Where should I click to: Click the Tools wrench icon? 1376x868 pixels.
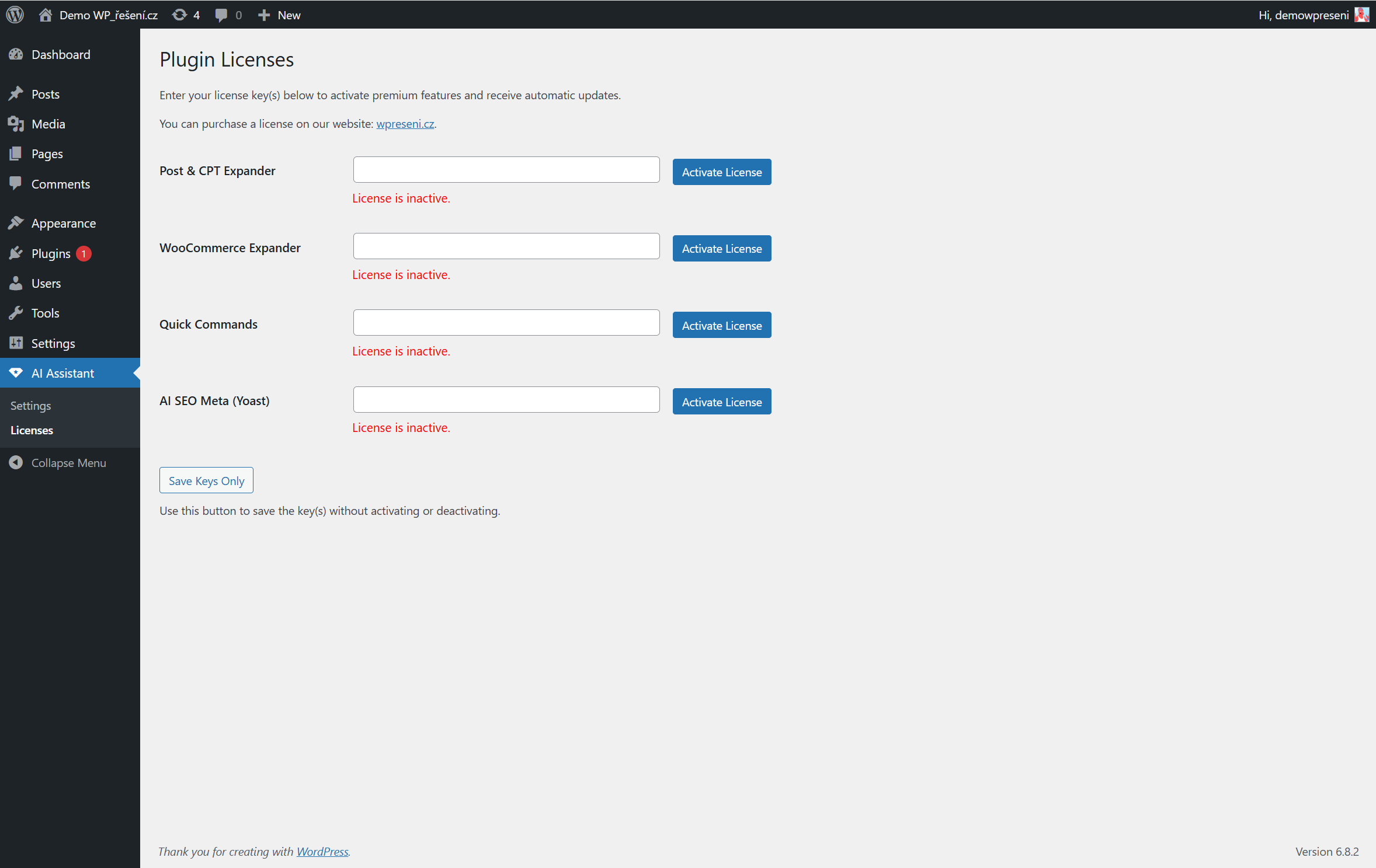coord(16,313)
